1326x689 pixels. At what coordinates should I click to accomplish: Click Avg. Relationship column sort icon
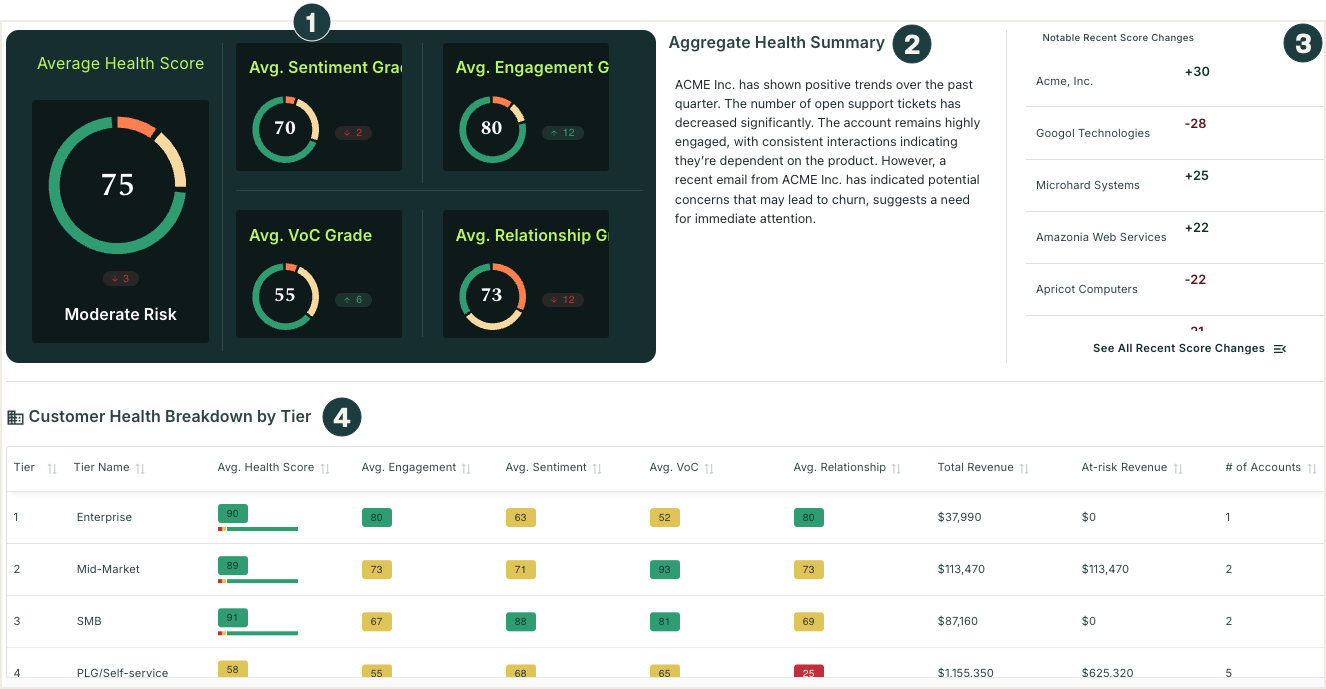tap(896, 468)
